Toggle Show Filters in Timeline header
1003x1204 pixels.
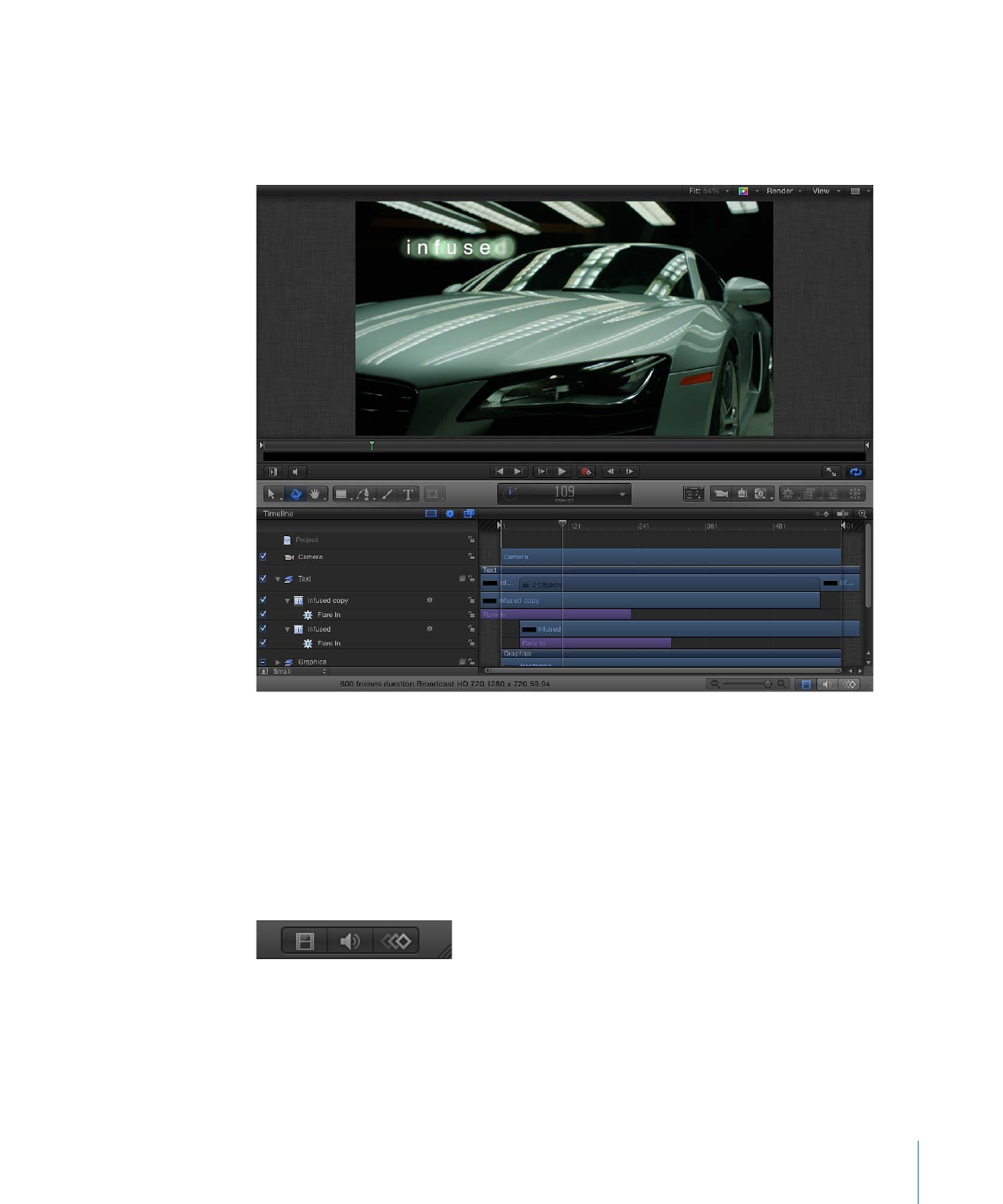tap(469, 513)
